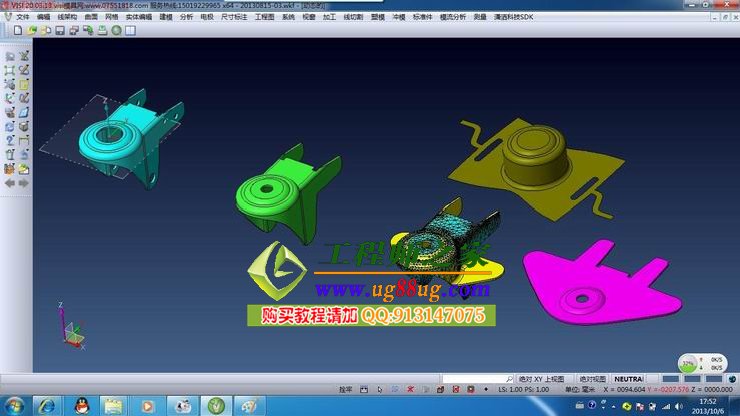Open the 线切割 menu
This screenshot has height=416, width=740.
pyautogui.click(x=353, y=17)
